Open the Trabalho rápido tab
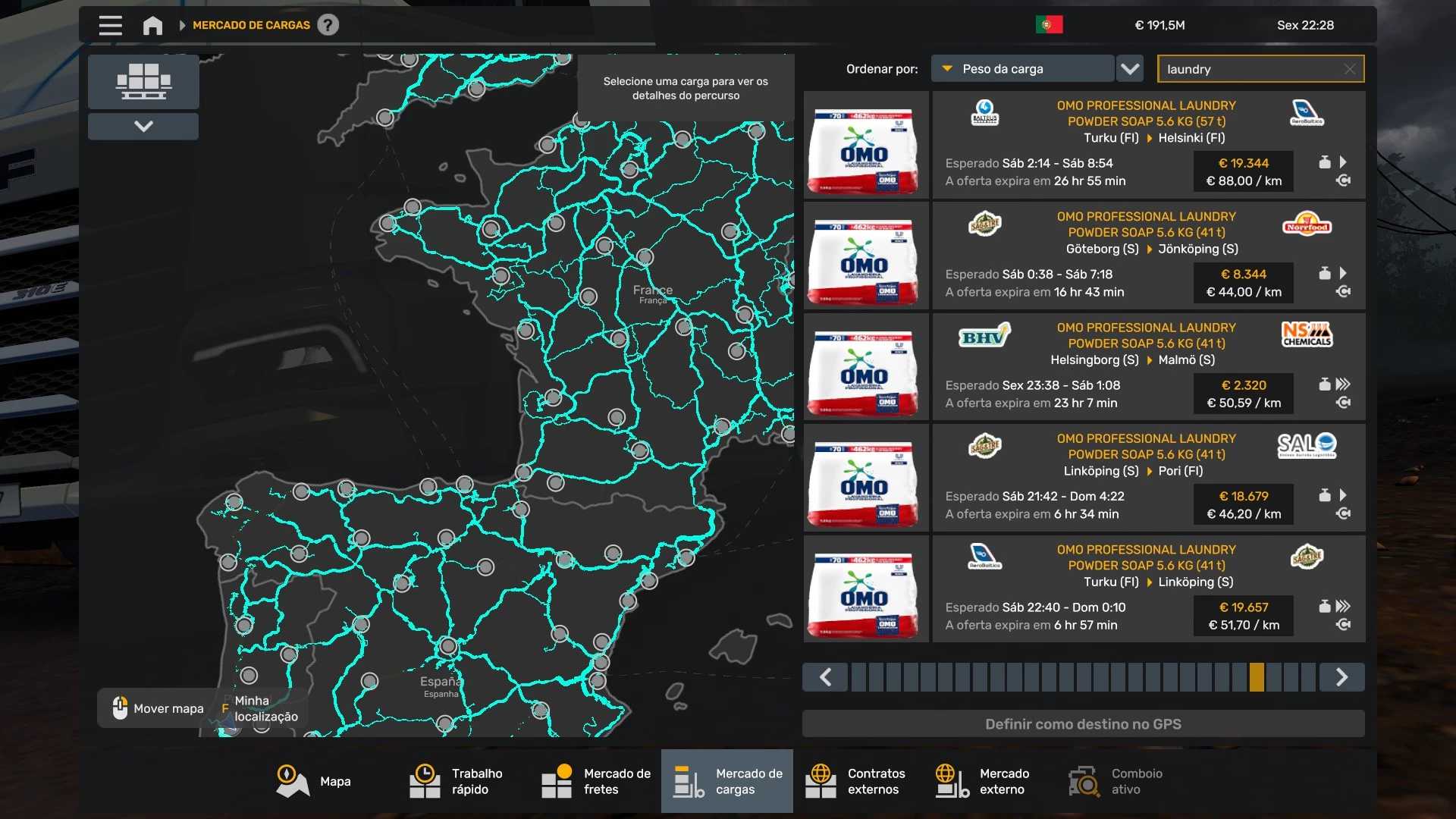 pos(457,781)
